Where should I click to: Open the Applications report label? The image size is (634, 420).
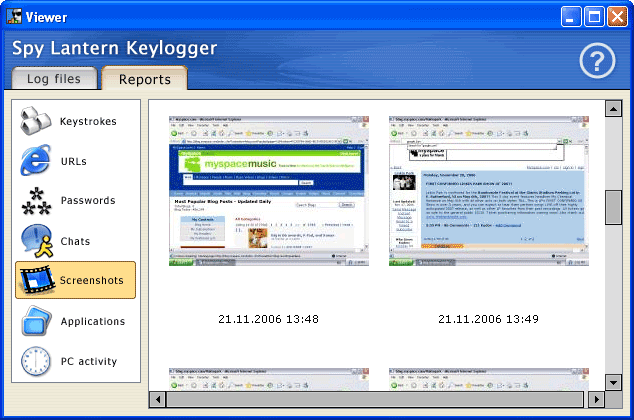(93, 321)
